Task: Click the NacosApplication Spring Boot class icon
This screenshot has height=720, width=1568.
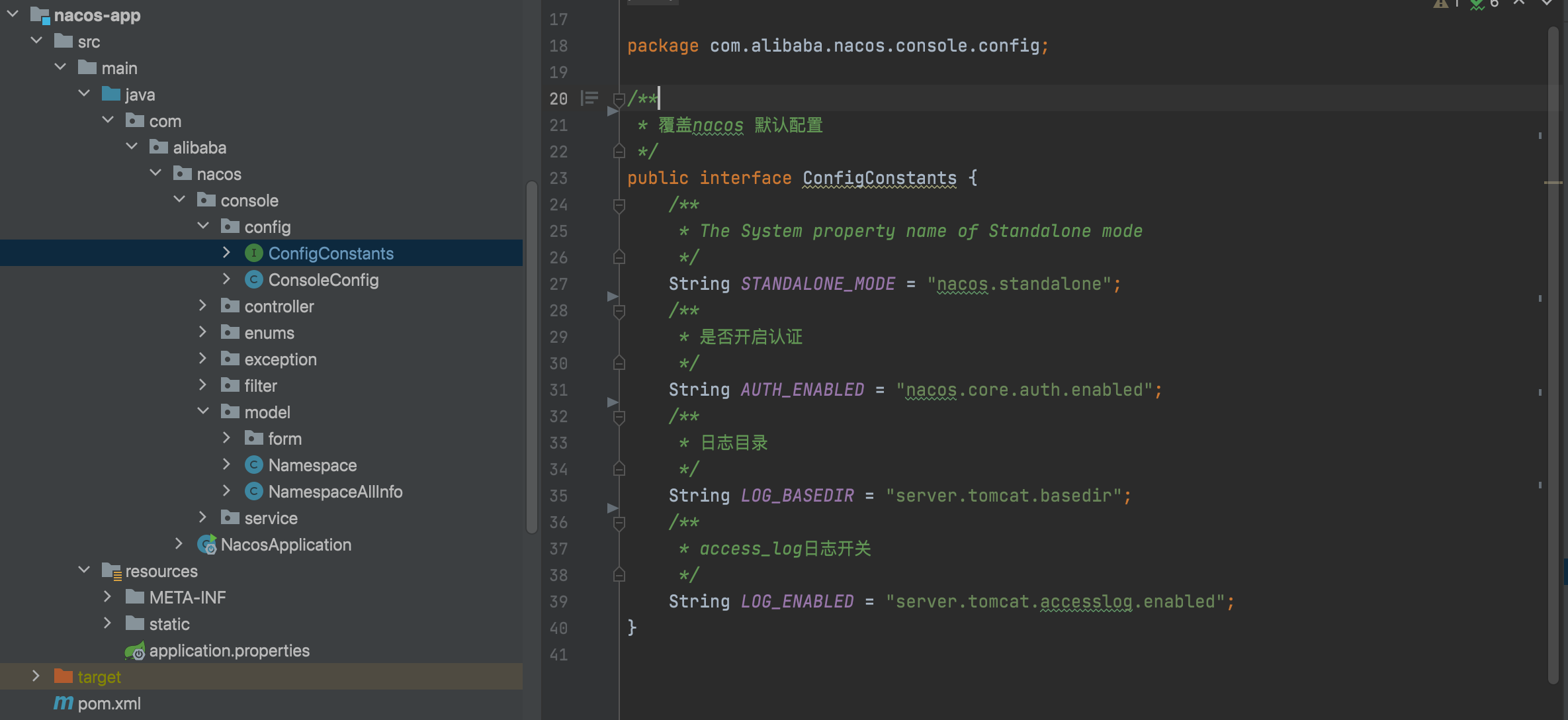Action: click(x=207, y=544)
